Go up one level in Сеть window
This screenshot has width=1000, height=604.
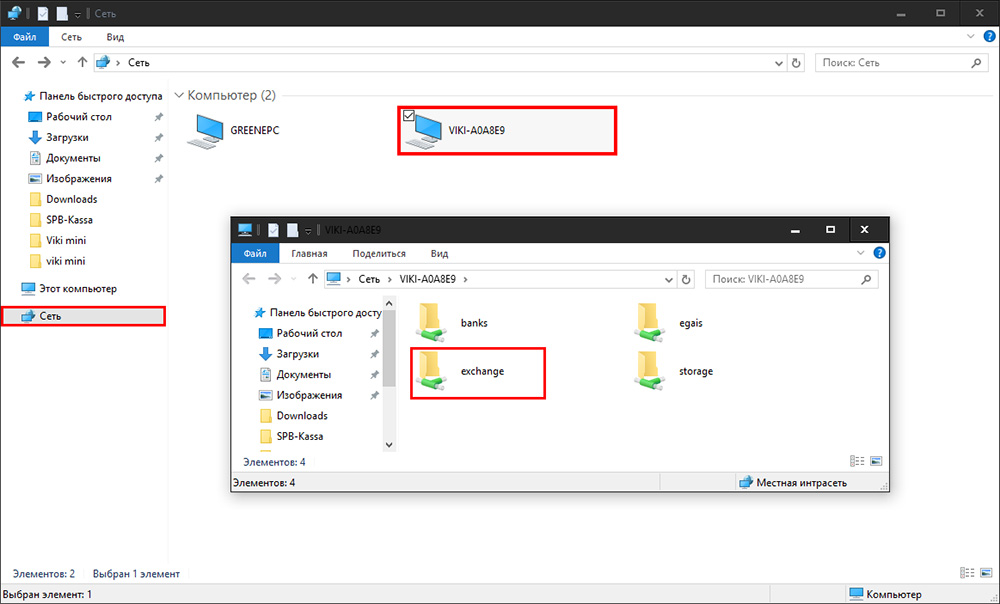(x=82, y=63)
